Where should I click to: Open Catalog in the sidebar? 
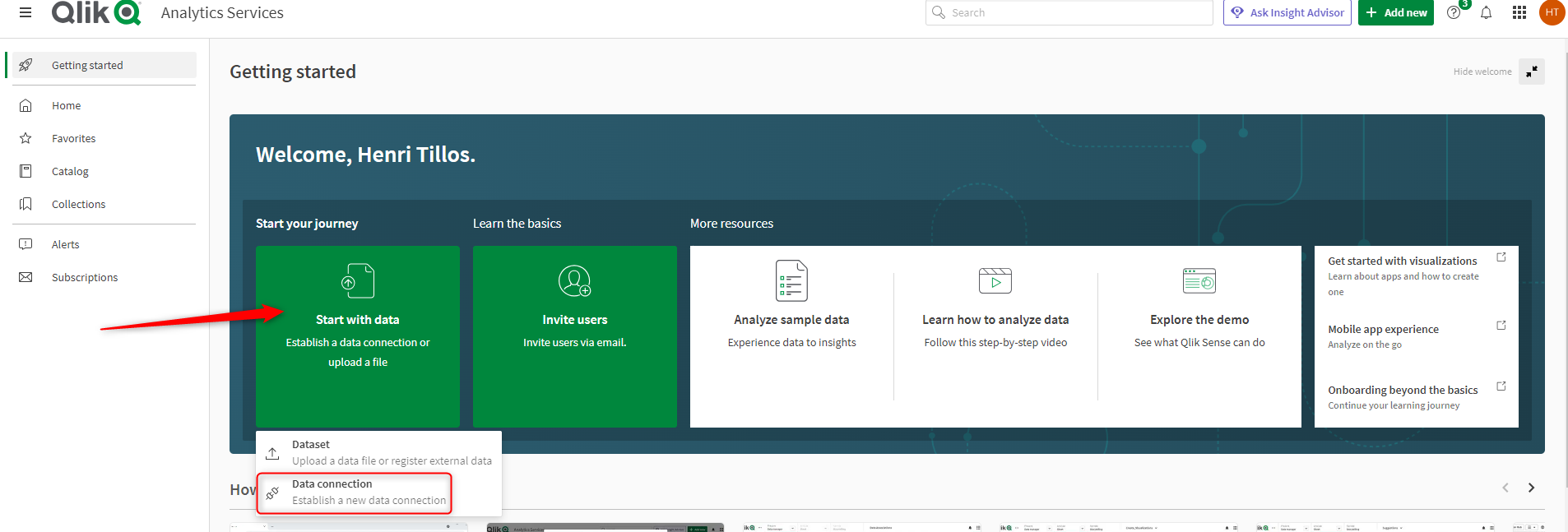pyautogui.click(x=70, y=171)
